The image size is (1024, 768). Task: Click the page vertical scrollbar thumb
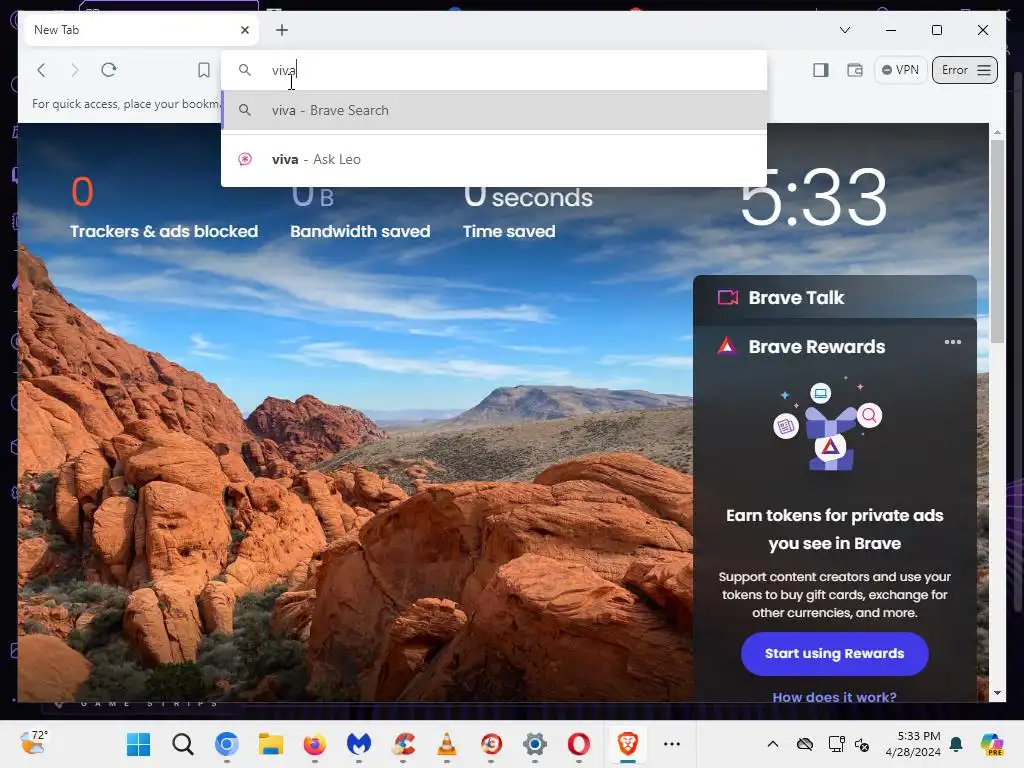coord(997,240)
